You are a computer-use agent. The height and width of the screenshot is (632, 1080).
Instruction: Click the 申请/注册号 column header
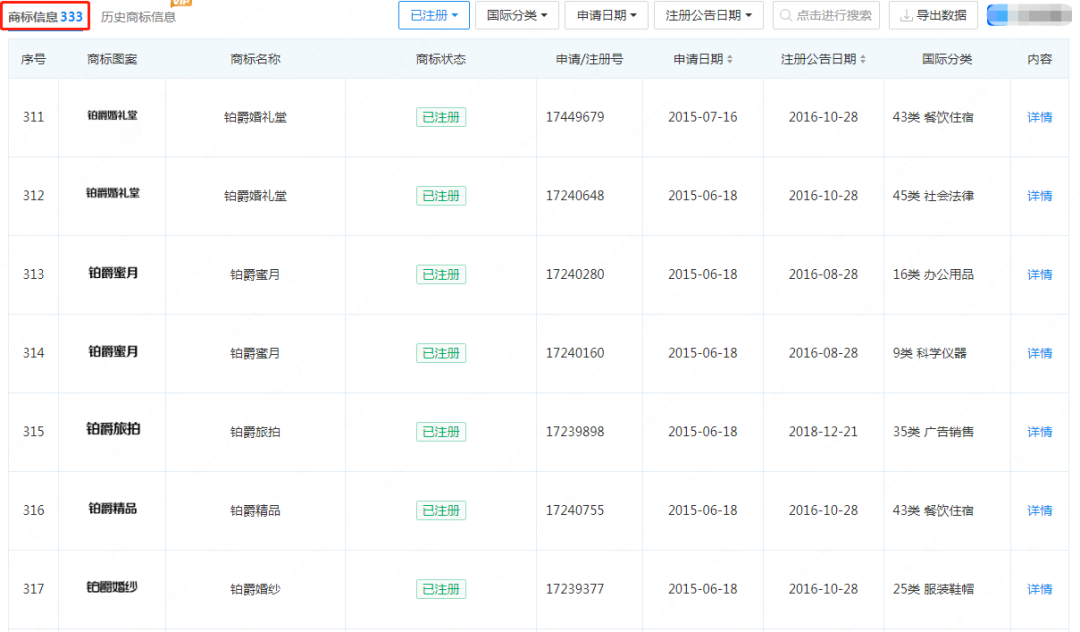pyautogui.click(x=590, y=59)
